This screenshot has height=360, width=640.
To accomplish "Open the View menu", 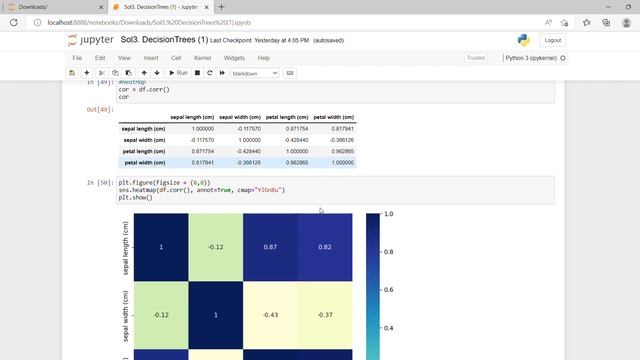I will [x=124, y=58].
